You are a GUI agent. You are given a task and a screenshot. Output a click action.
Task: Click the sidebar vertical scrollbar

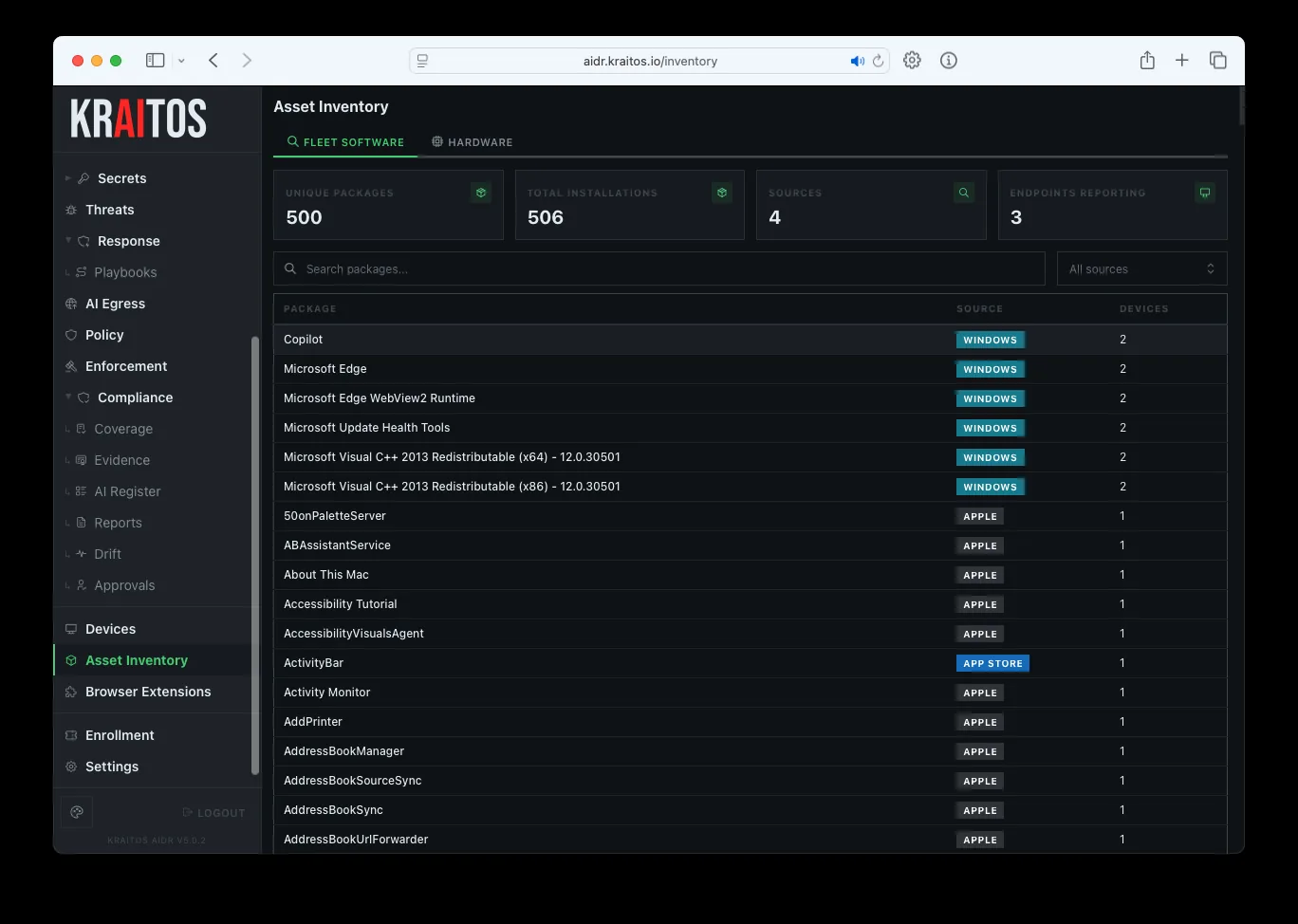pyautogui.click(x=254, y=555)
